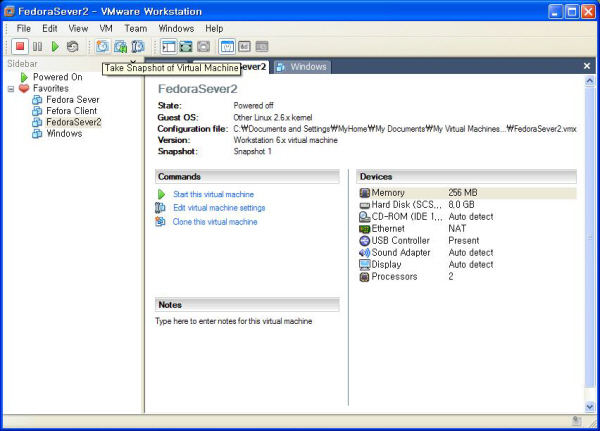Select the CD-ROM Auto detect row
The width and height of the screenshot is (600, 431).
pyautogui.click(x=468, y=217)
